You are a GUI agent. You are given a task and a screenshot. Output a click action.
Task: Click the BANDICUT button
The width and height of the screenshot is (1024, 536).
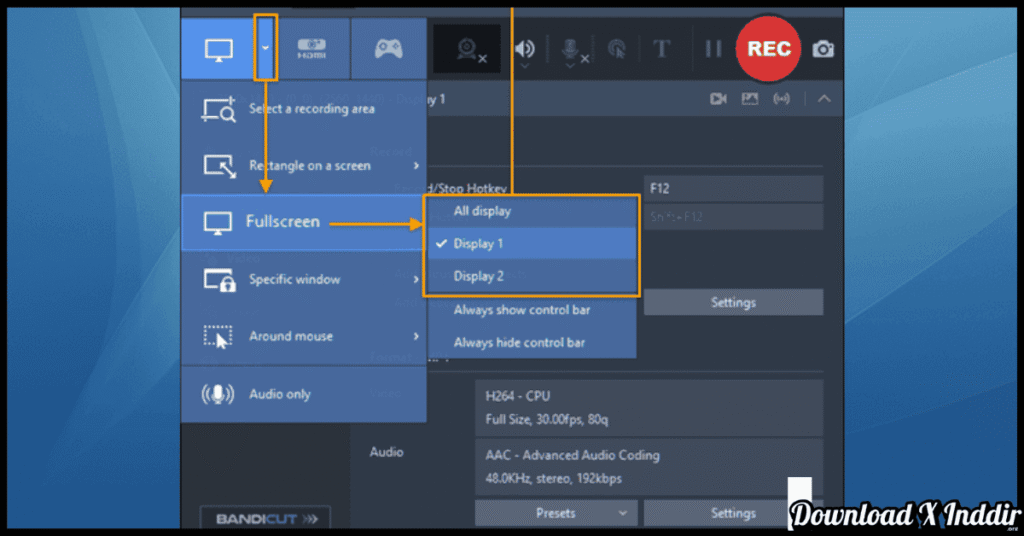click(x=257, y=519)
